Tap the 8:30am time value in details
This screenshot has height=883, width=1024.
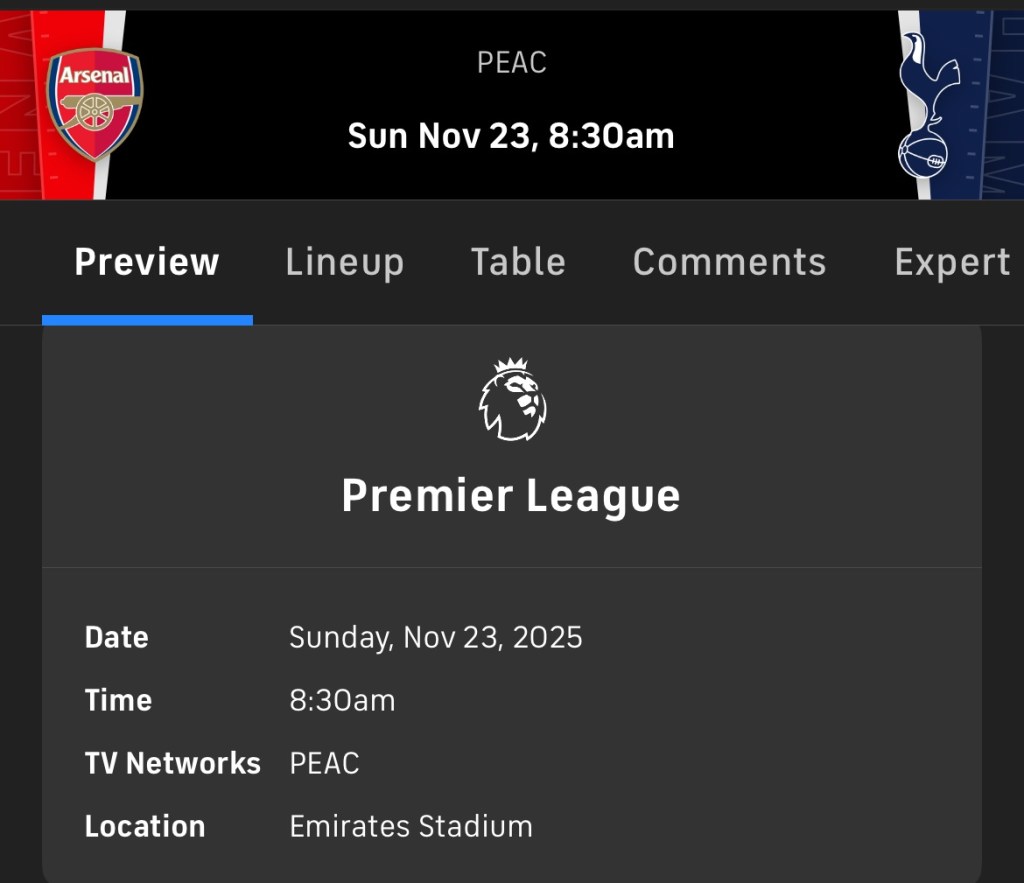(x=342, y=700)
